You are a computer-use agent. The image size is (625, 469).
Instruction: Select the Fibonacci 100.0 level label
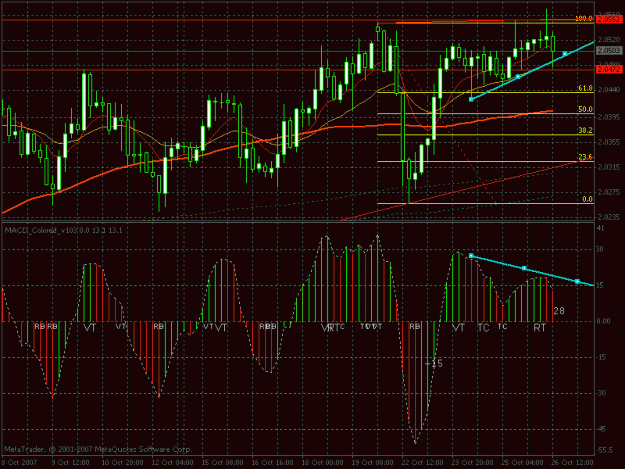coord(584,18)
